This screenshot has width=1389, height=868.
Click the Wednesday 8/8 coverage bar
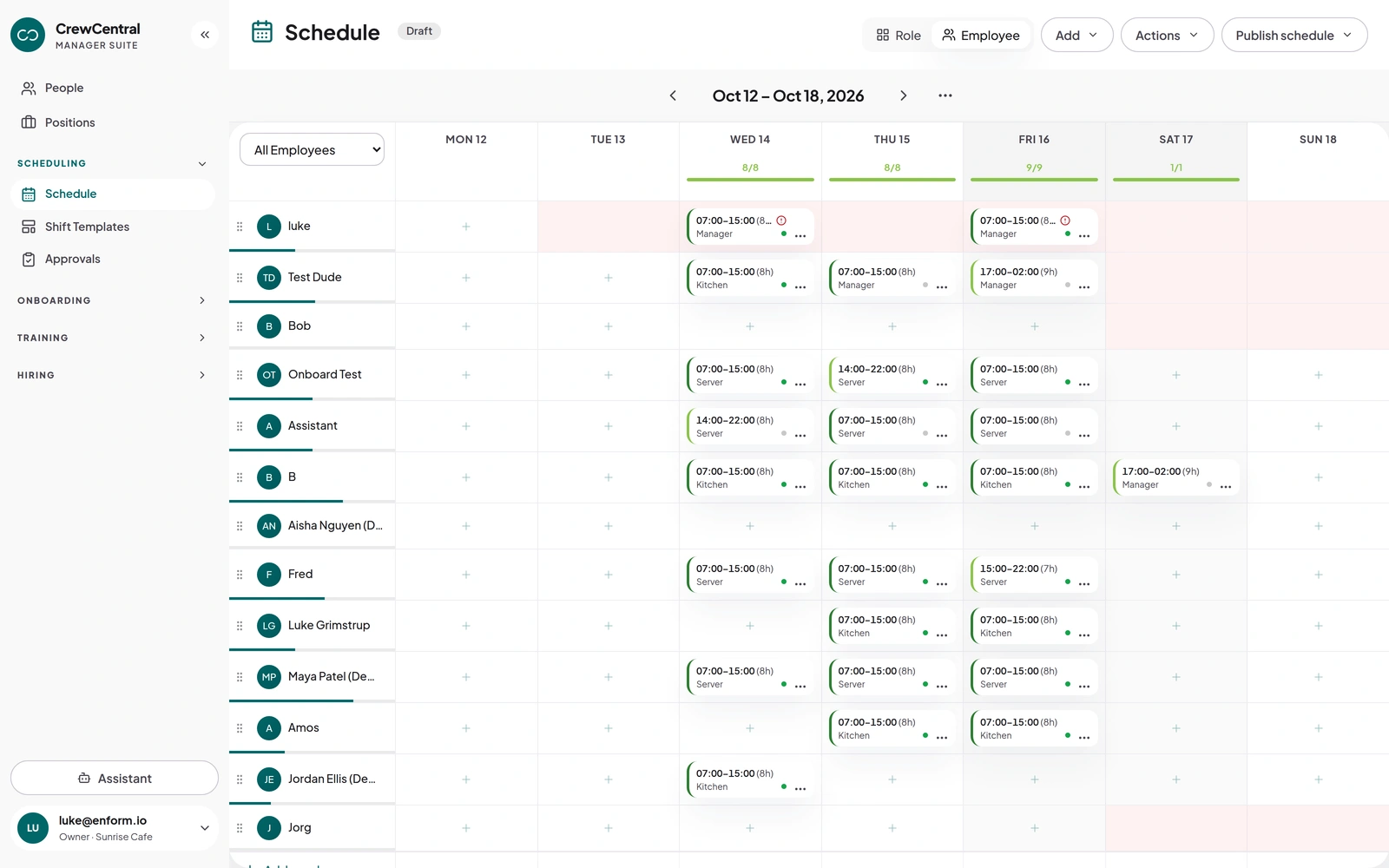tap(750, 180)
